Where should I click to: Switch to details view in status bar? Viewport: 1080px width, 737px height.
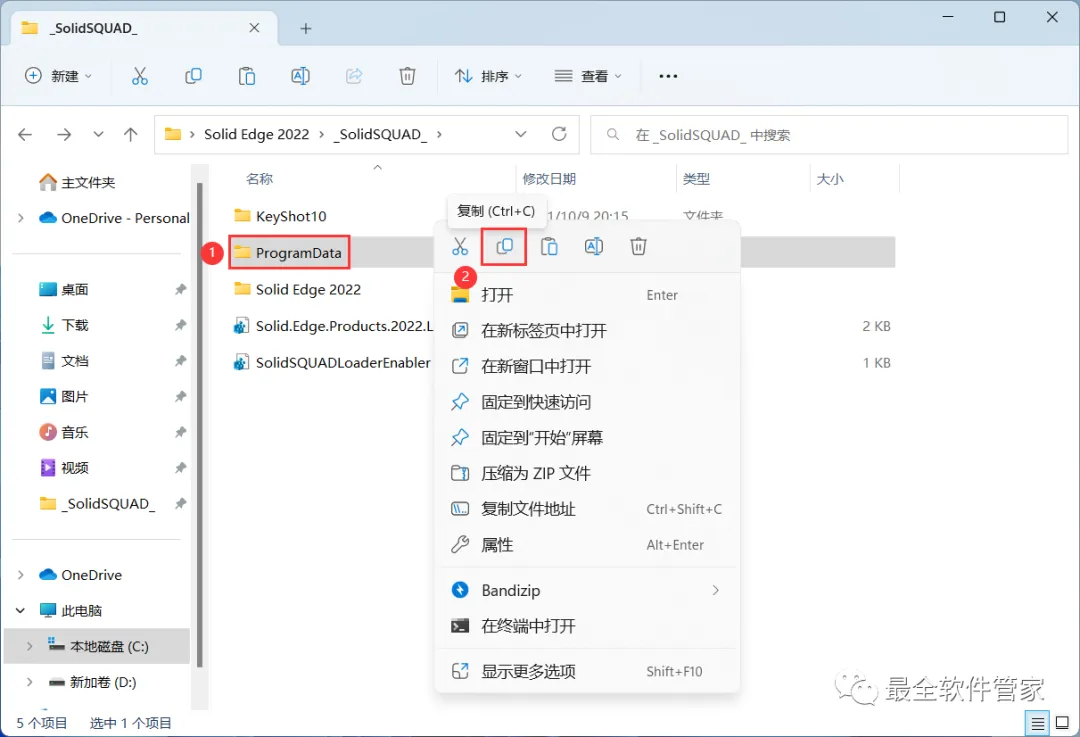1037,723
